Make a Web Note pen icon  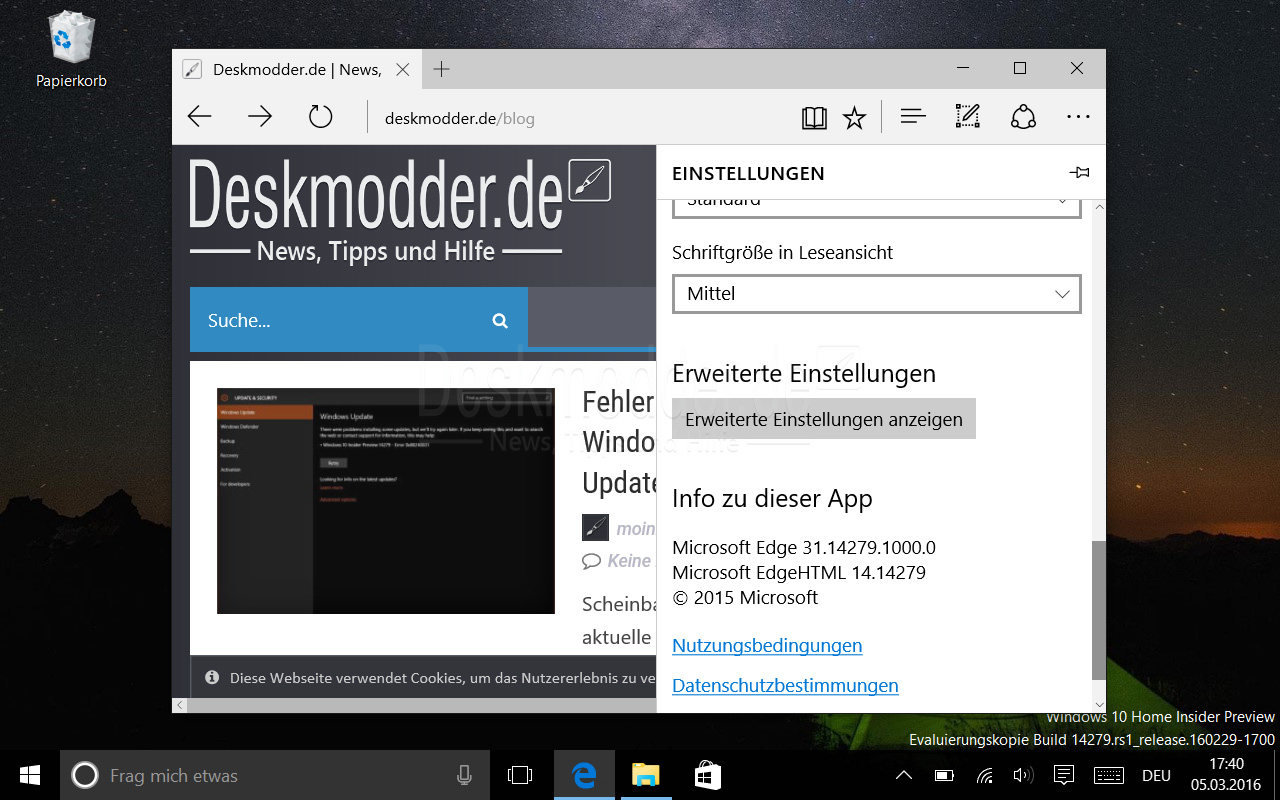click(967, 117)
